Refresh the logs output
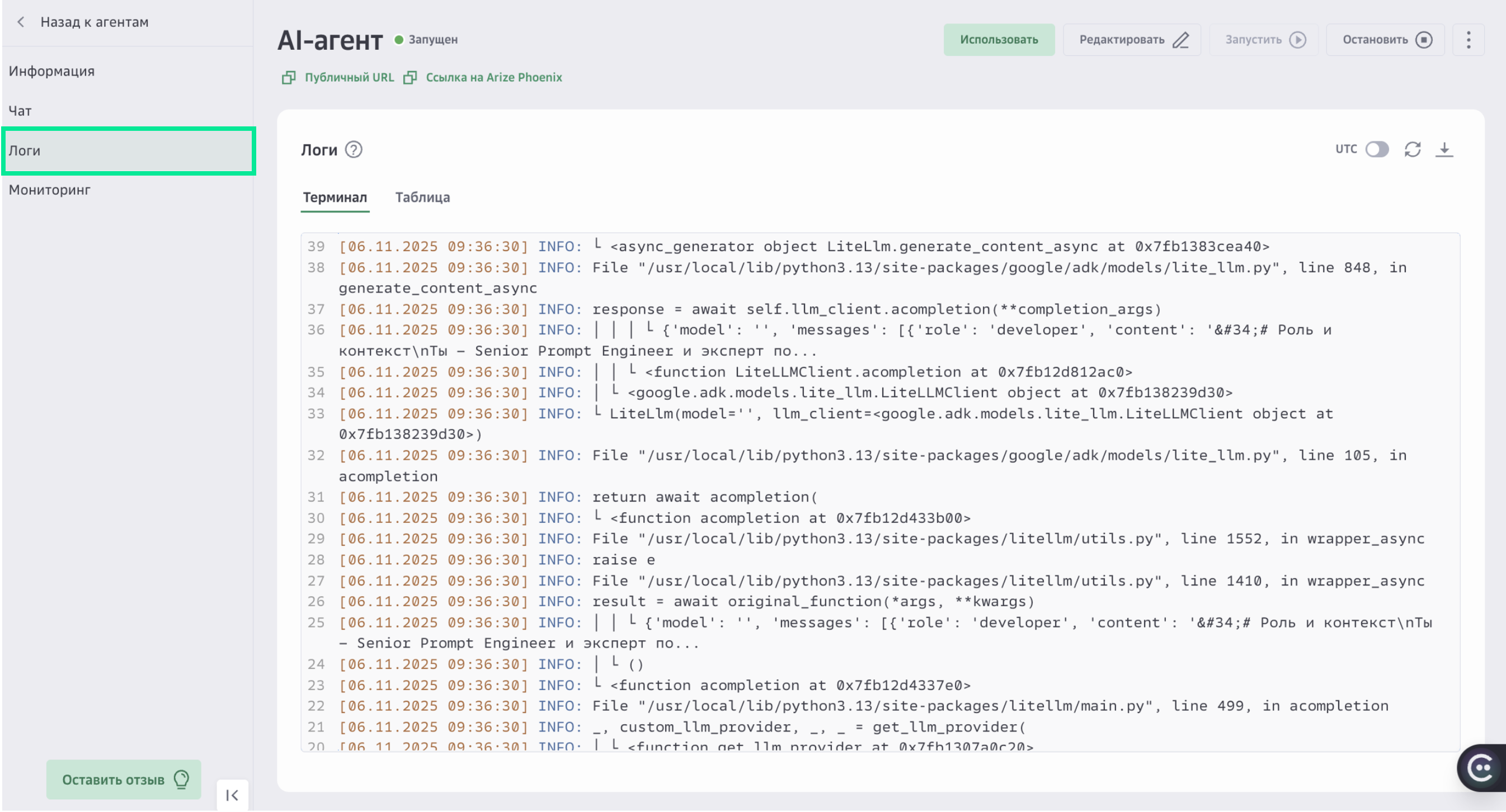The image size is (1506, 812). 1413,150
